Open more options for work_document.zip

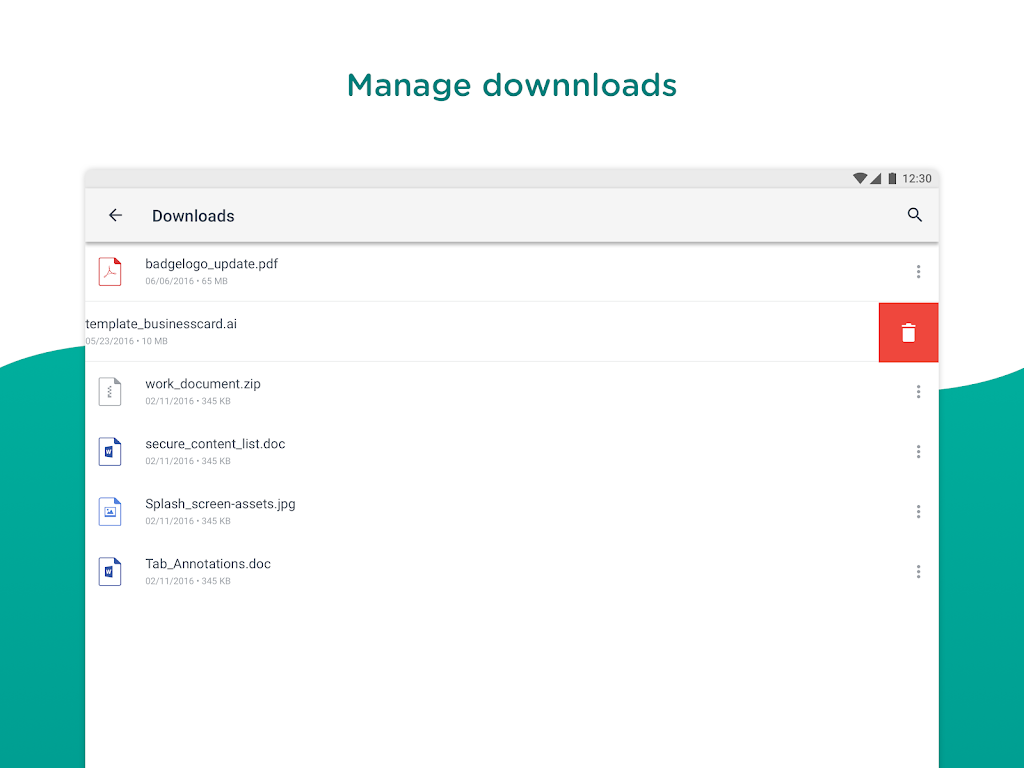coord(918,392)
